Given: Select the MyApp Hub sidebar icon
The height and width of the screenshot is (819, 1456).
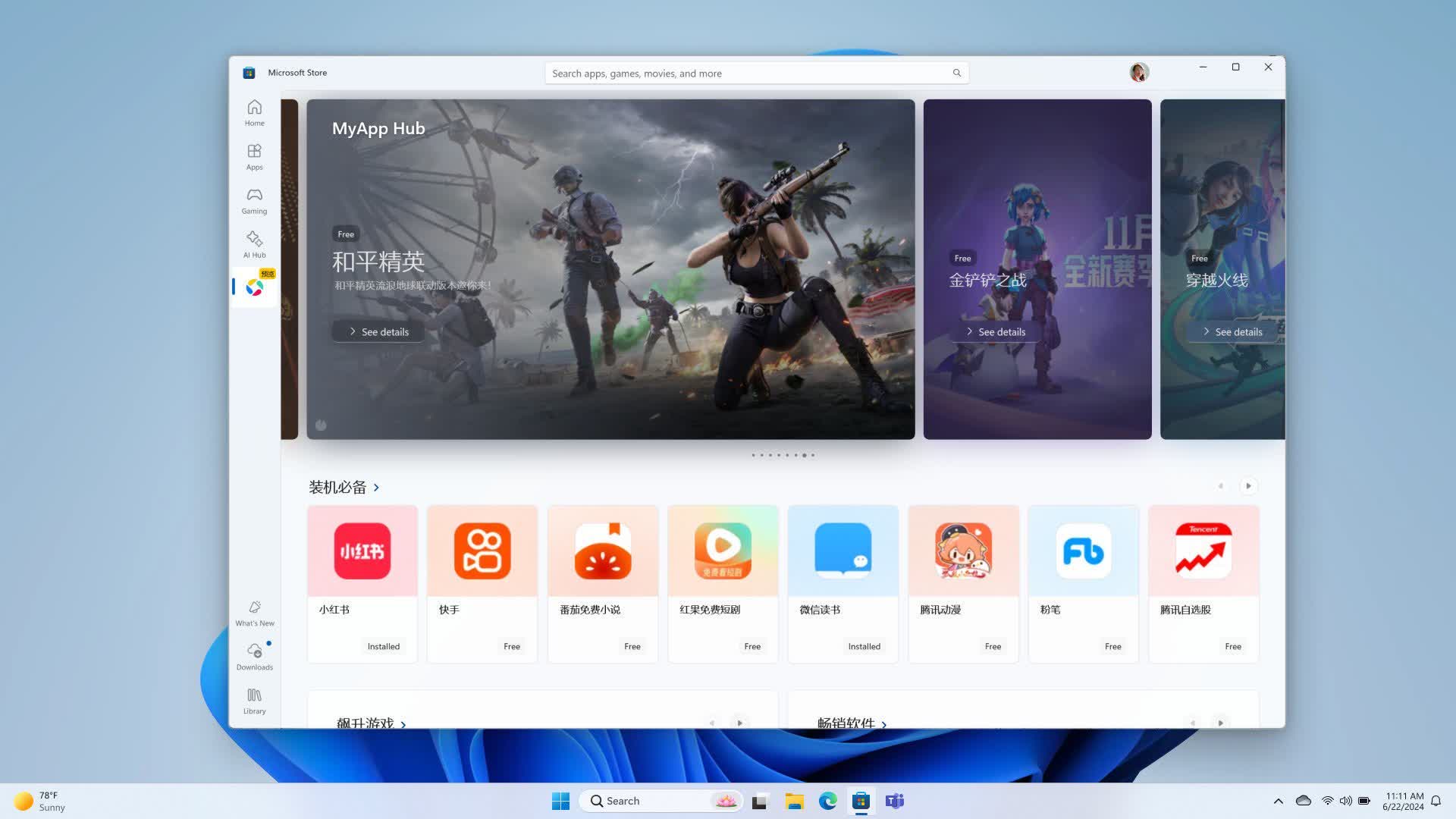Looking at the screenshot, I should click(254, 287).
